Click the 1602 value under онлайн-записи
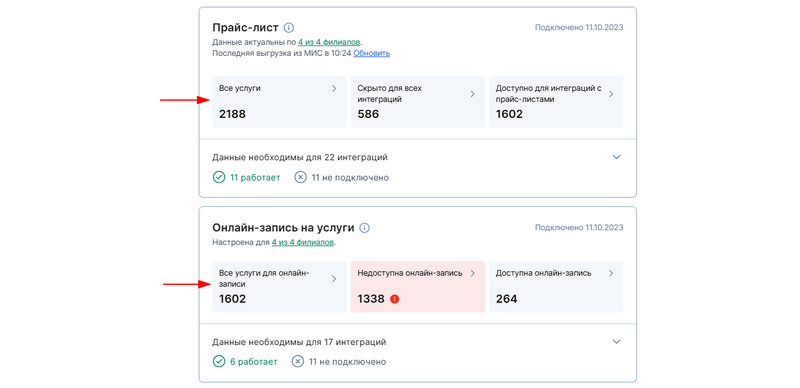Screen dimensions: 800x388 232,299
